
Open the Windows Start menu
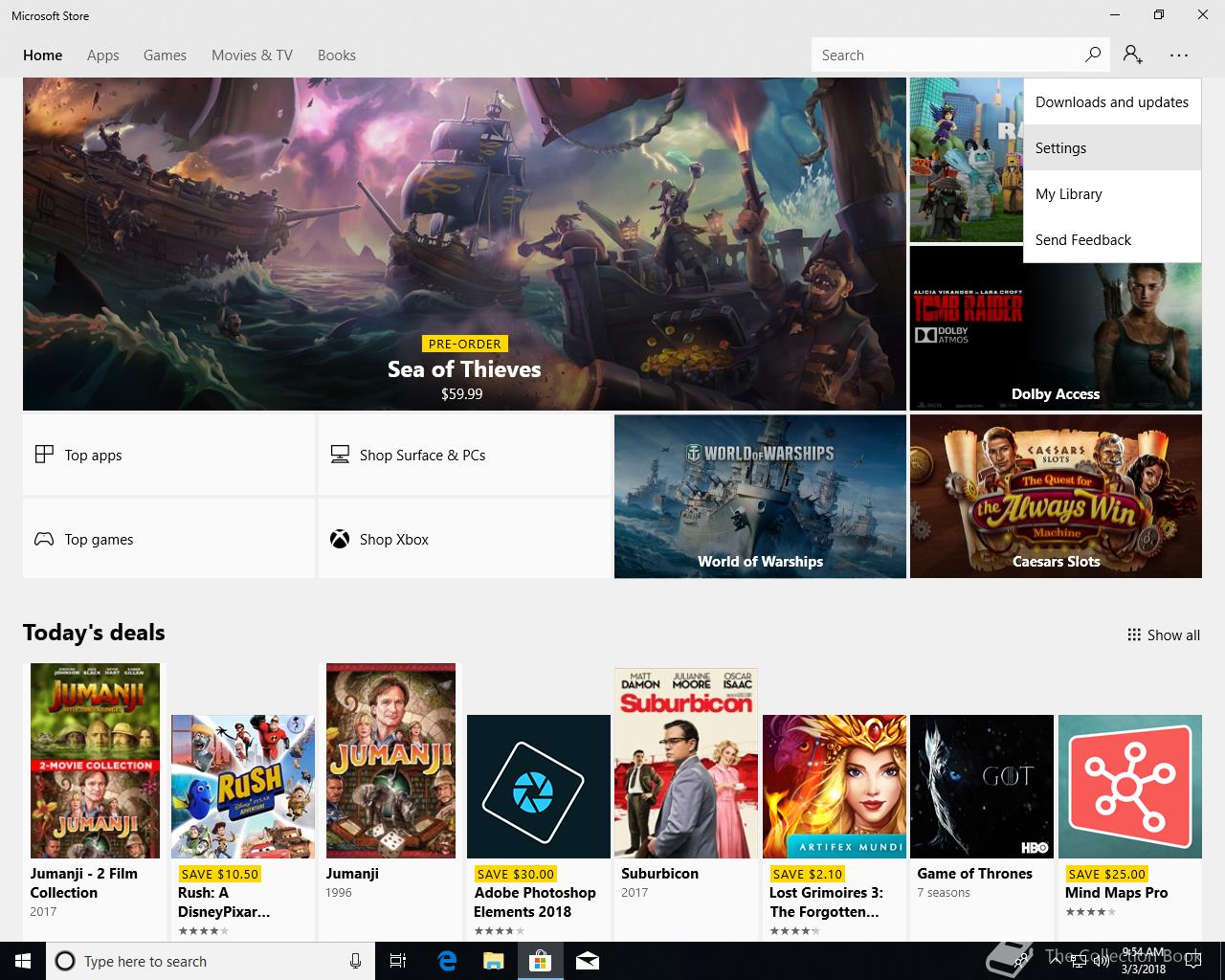[22, 961]
